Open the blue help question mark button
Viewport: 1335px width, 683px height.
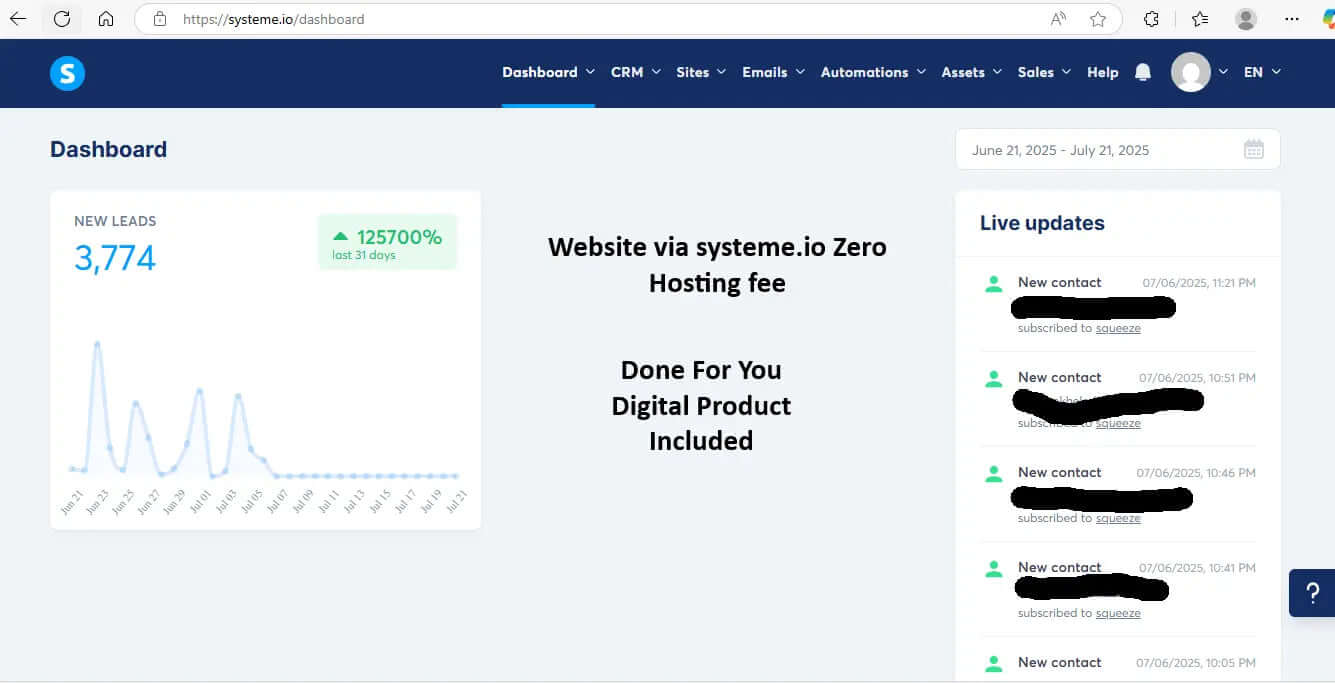[1311, 592]
